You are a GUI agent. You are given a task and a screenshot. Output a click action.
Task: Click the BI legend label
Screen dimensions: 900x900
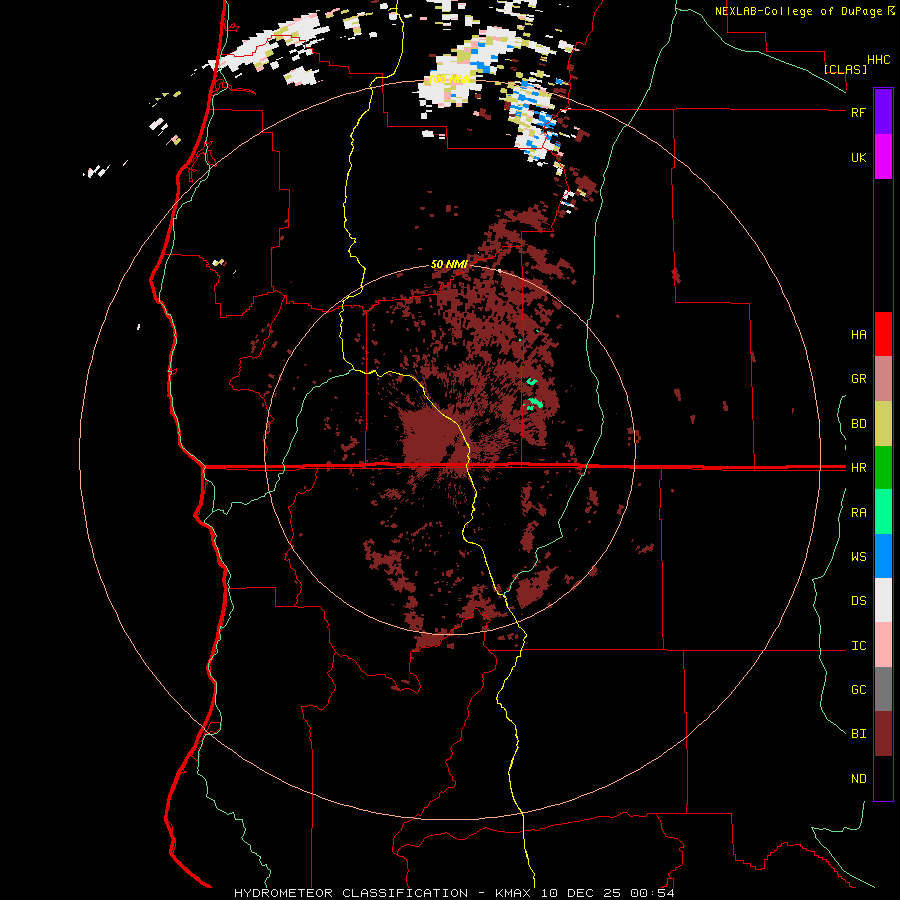pos(858,734)
